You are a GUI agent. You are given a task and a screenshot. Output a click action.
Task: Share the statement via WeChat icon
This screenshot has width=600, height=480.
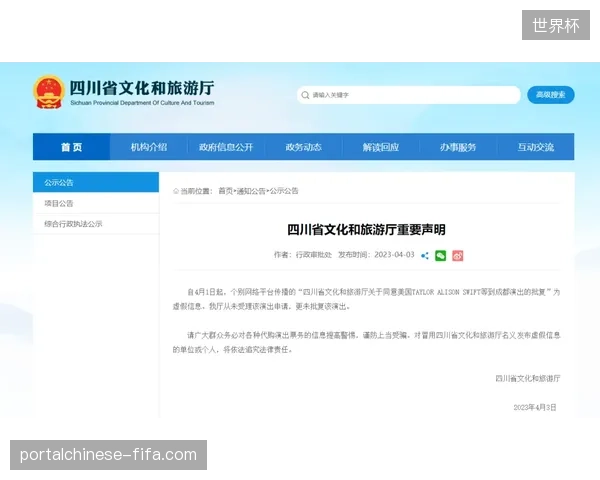pos(441,255)
